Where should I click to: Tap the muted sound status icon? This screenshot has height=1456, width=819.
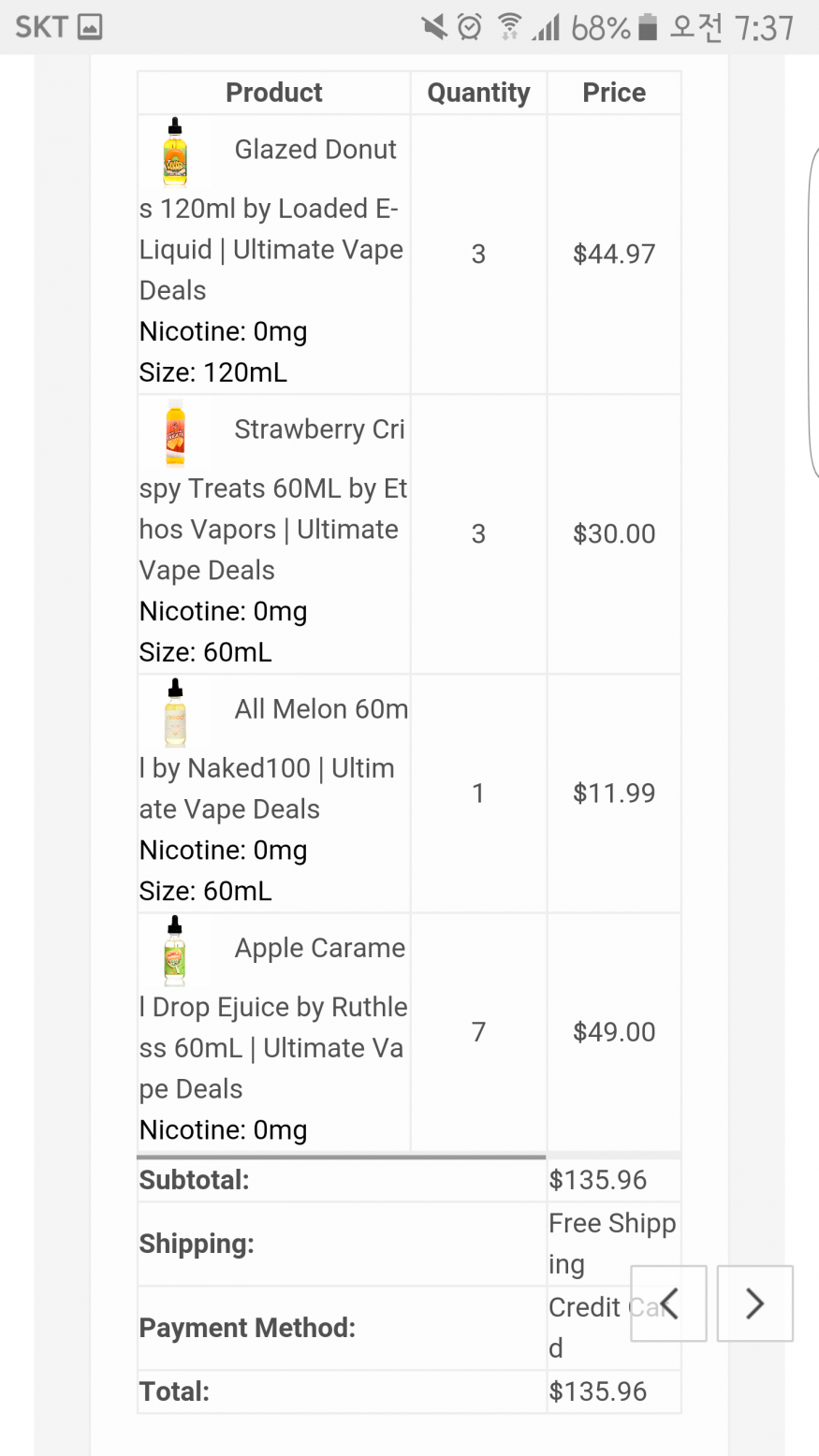[434, 28]
